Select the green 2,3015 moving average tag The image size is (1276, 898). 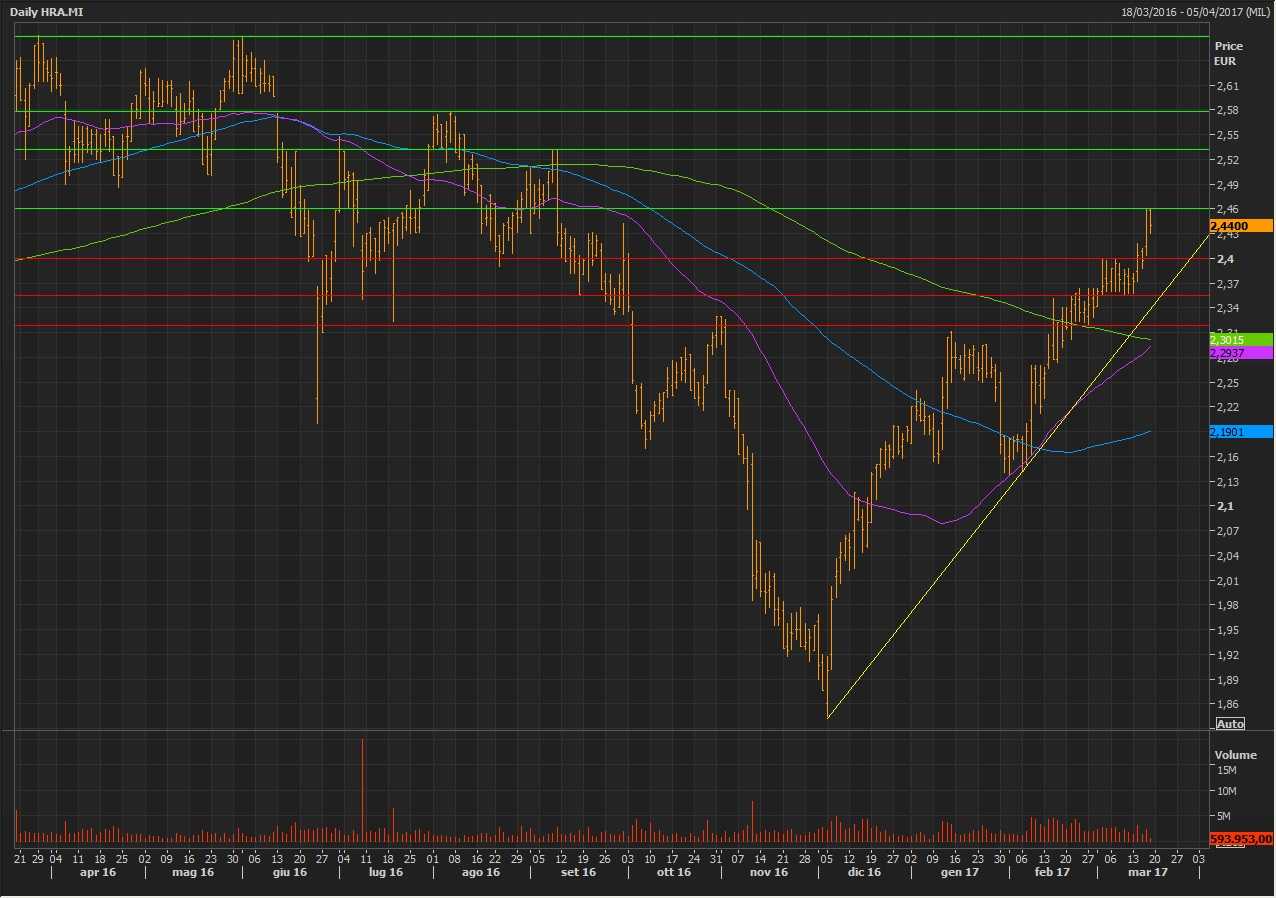1240,340
